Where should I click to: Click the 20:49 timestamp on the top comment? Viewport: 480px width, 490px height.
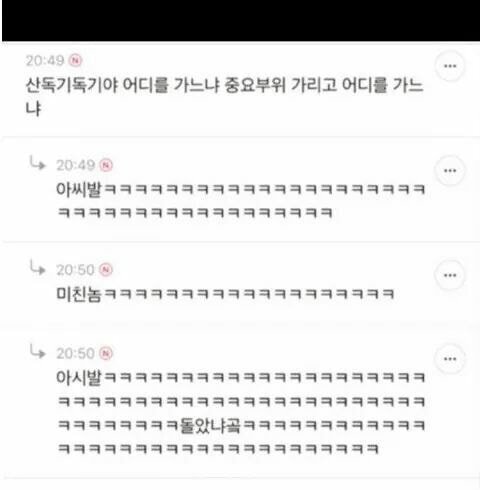[x=45, y=61]
